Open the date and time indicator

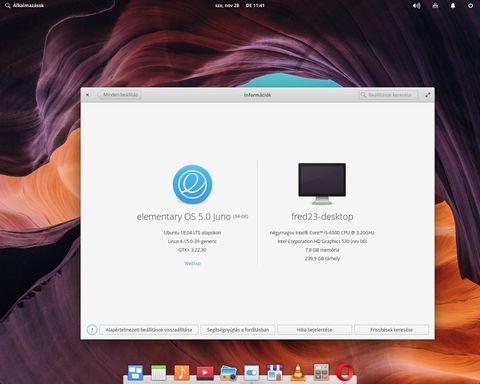pos(240,5)
